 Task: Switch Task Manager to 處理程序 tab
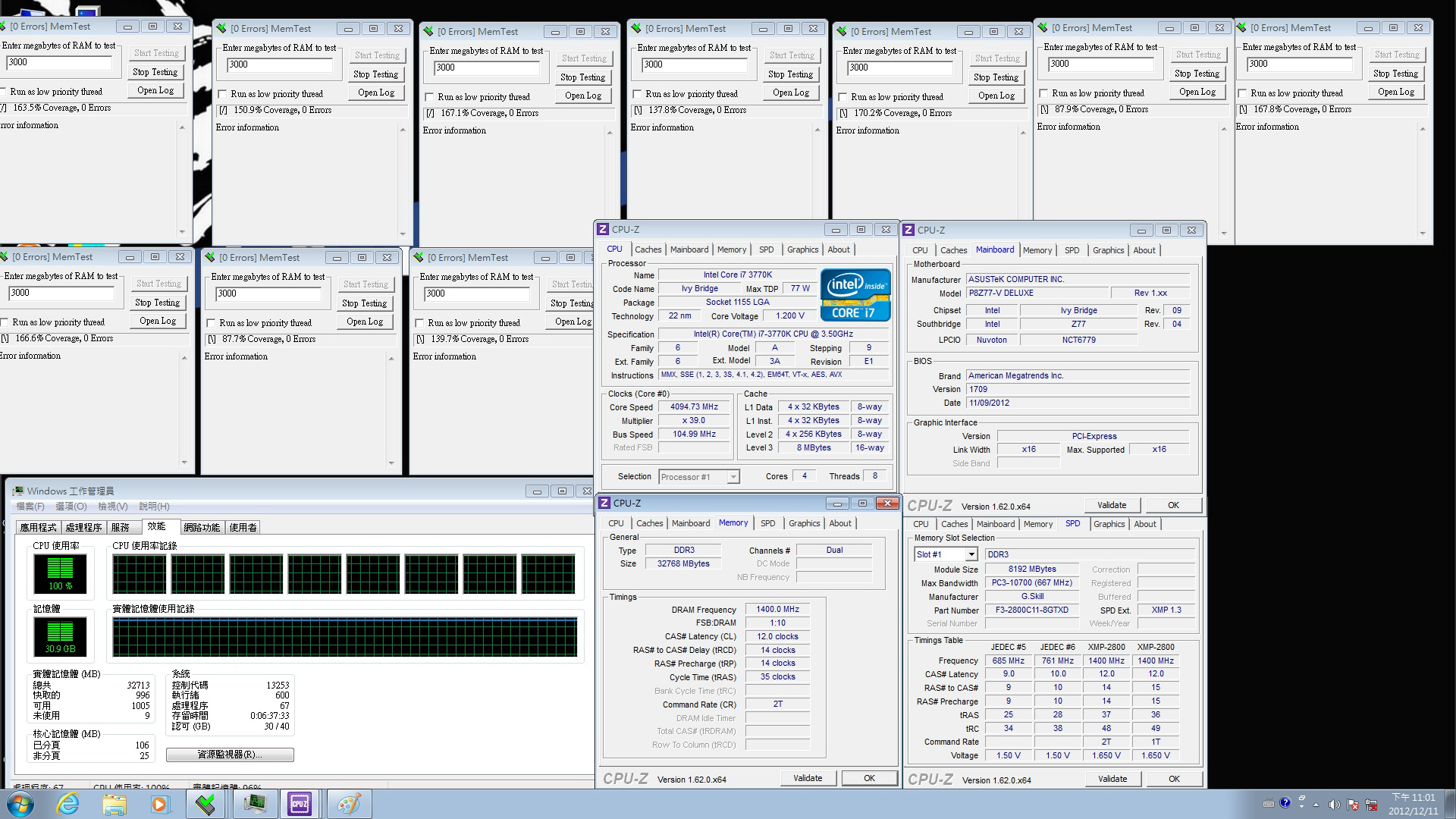click(x=83, y=527)
